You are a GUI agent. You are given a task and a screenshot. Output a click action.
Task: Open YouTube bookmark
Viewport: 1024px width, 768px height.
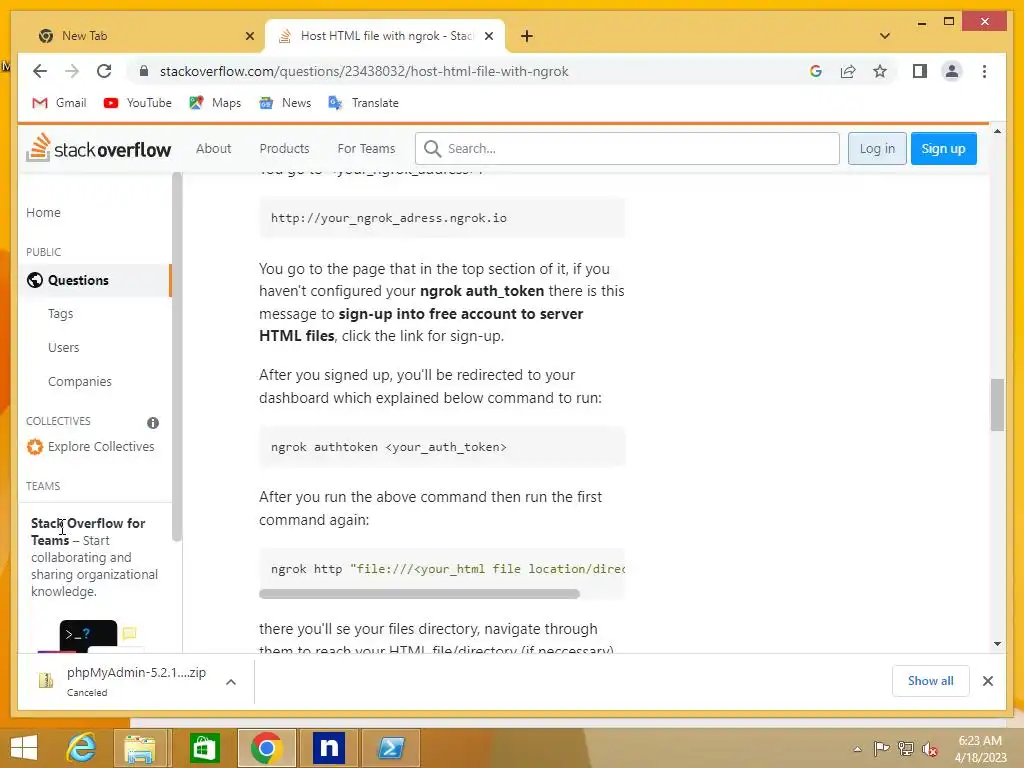point(138,103)
